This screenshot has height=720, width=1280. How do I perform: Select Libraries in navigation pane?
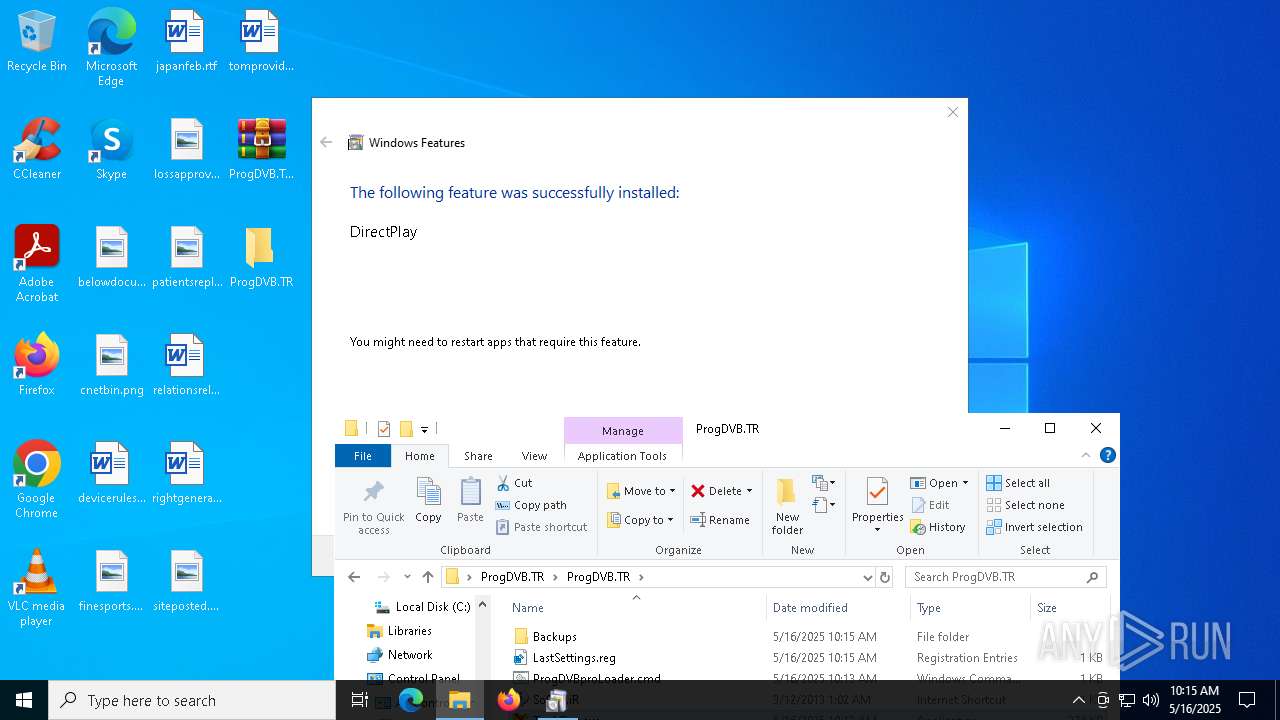(x=399, y=630)
